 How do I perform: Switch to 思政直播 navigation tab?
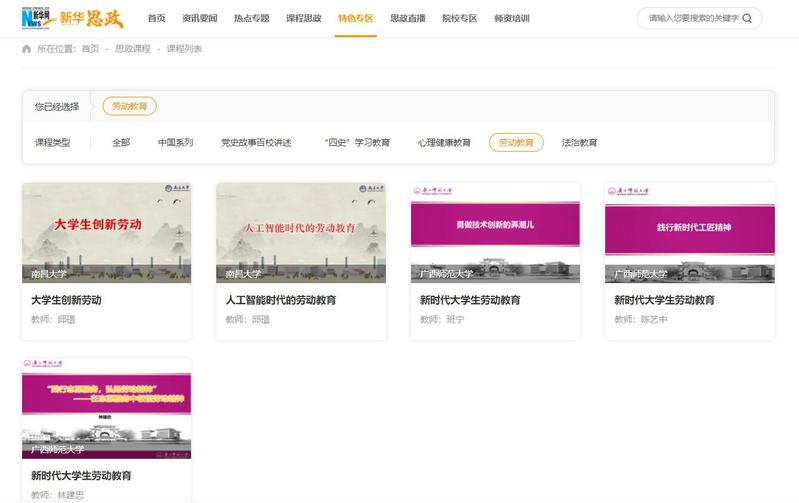(407, 18)
